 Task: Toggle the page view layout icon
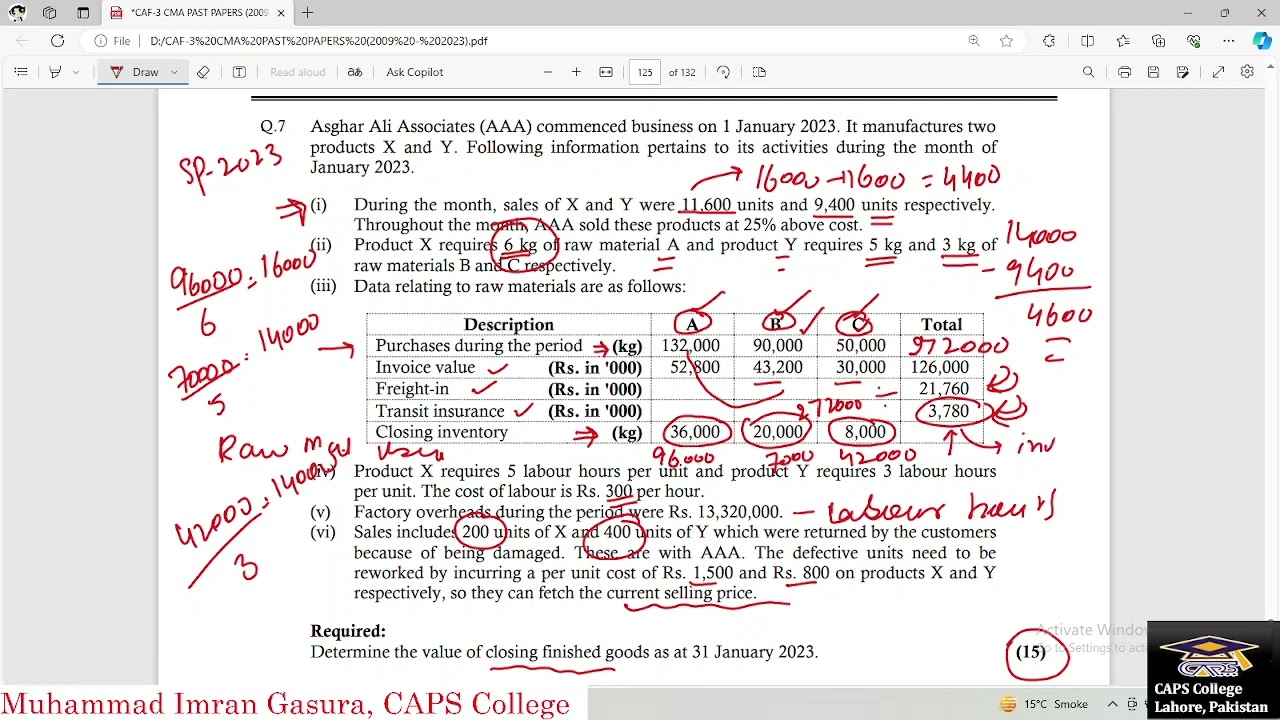(759, 72)
